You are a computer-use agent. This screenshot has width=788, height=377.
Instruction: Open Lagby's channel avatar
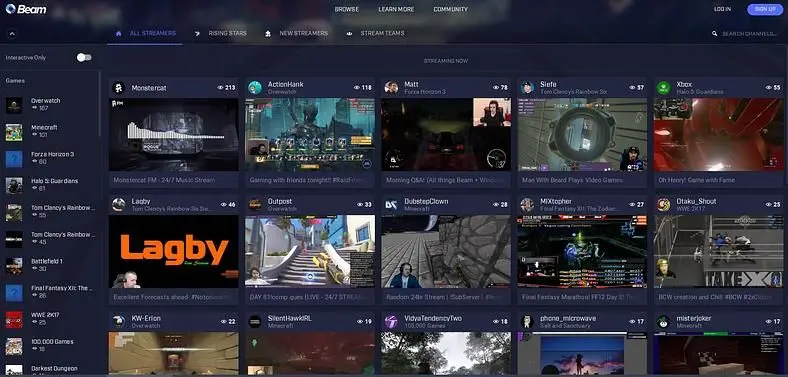tap(119, 205)
